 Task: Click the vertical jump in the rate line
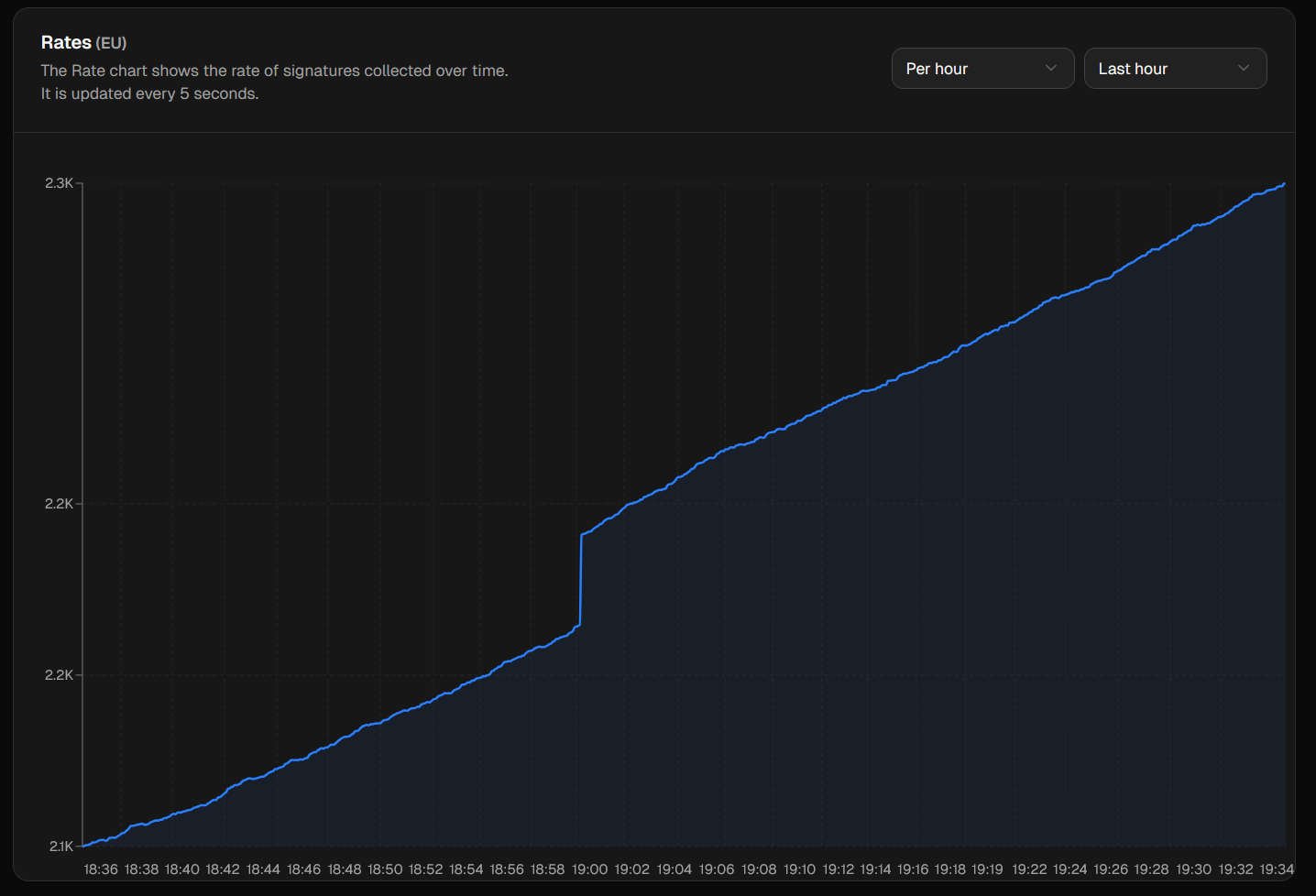tap(581, 579)
